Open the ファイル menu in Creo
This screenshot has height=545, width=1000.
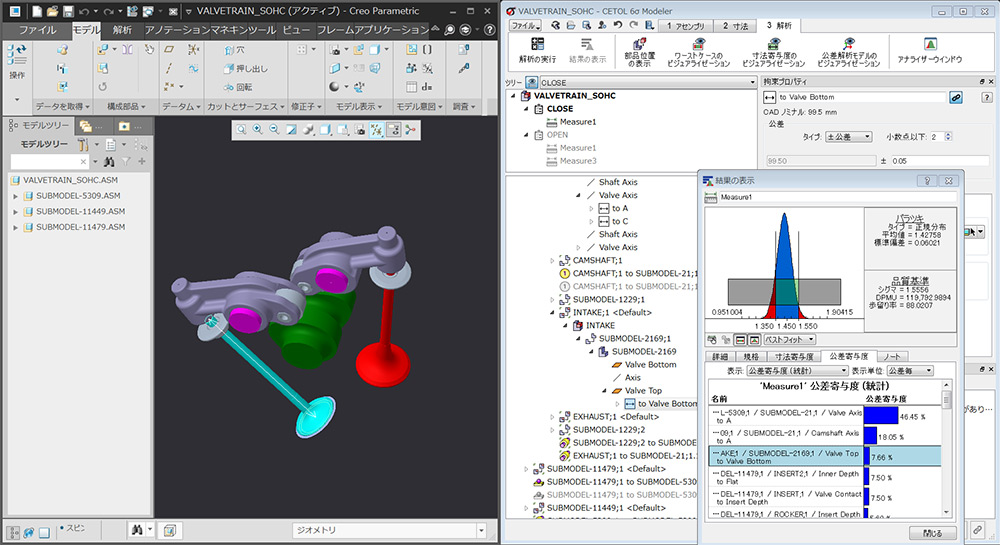click(x=37, y=30)
